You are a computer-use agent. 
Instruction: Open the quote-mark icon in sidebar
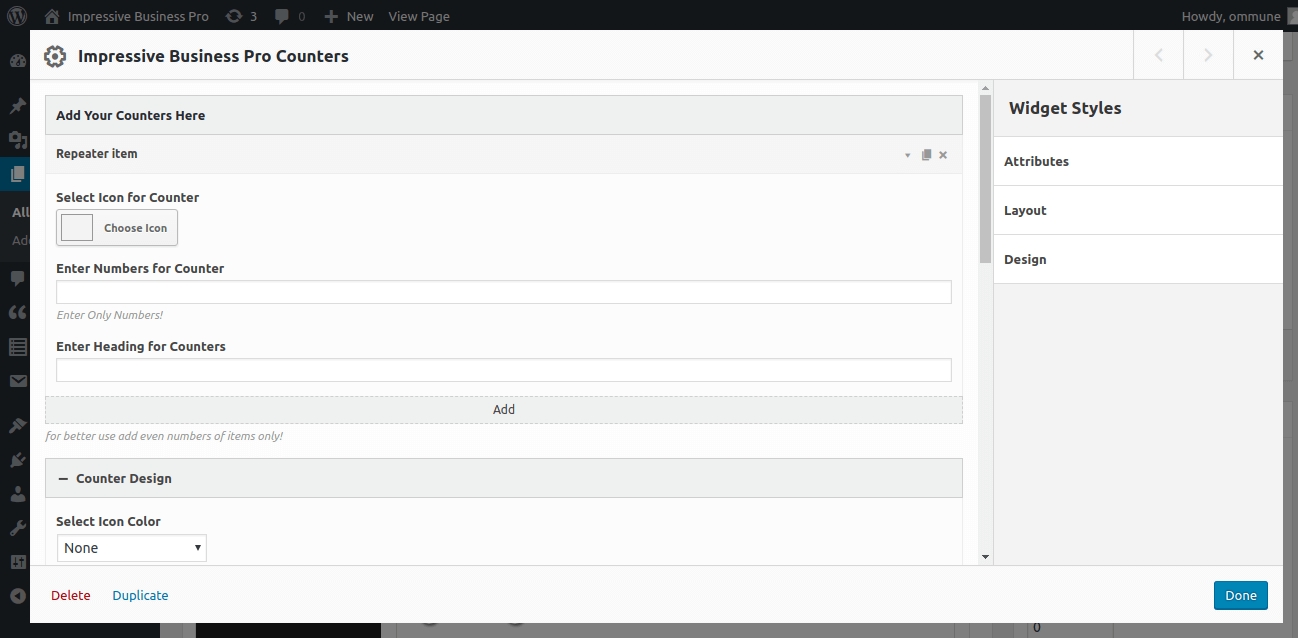(x=17, y=312)
